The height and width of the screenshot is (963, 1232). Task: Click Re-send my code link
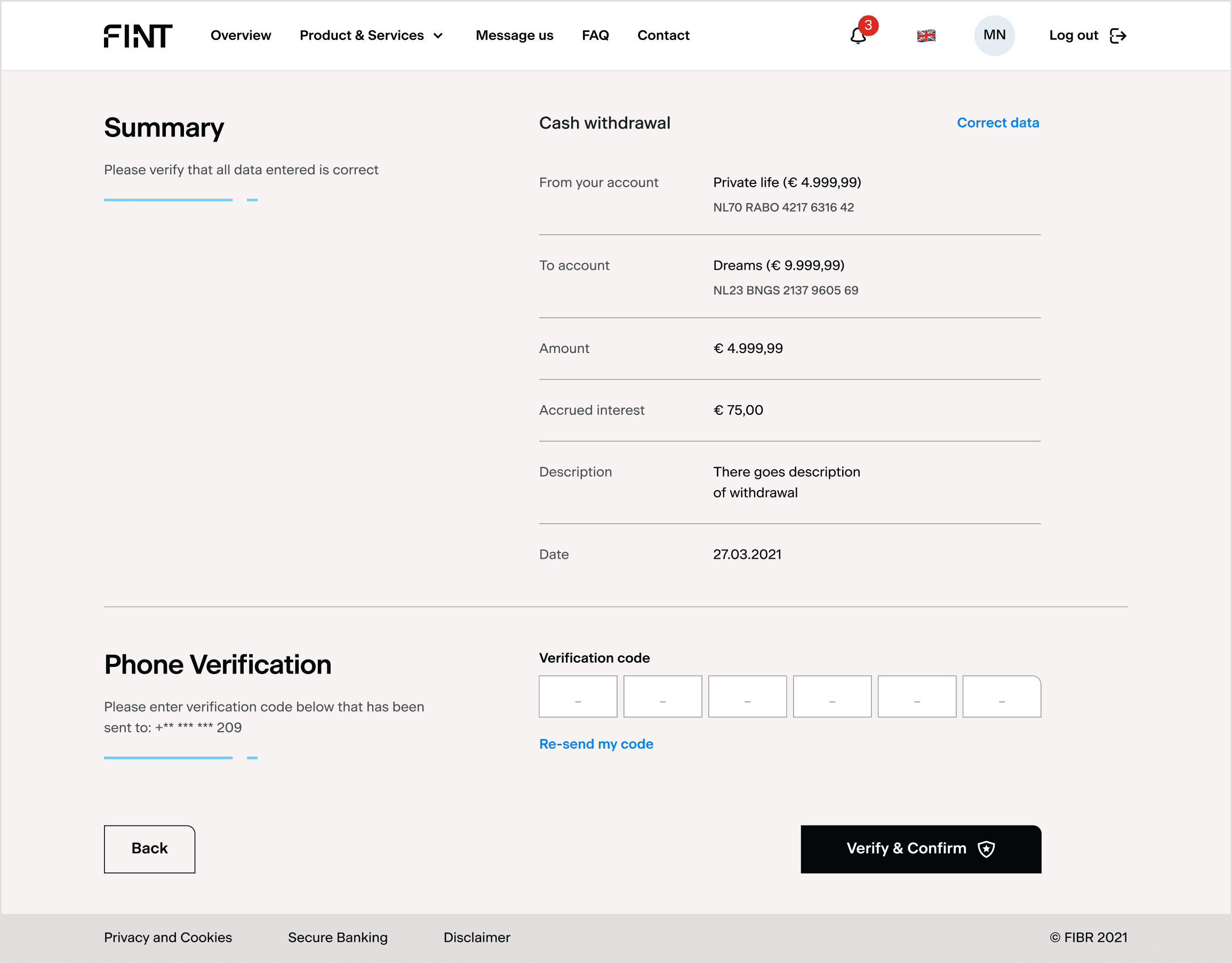coord(596,743)
